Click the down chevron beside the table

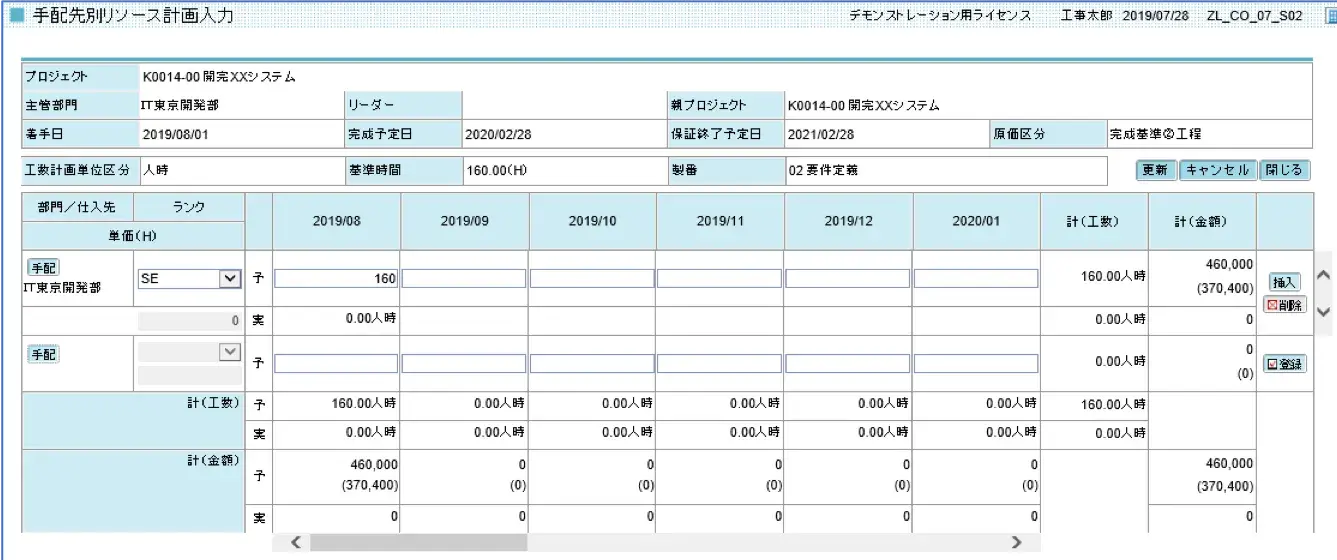point(1324,312)
